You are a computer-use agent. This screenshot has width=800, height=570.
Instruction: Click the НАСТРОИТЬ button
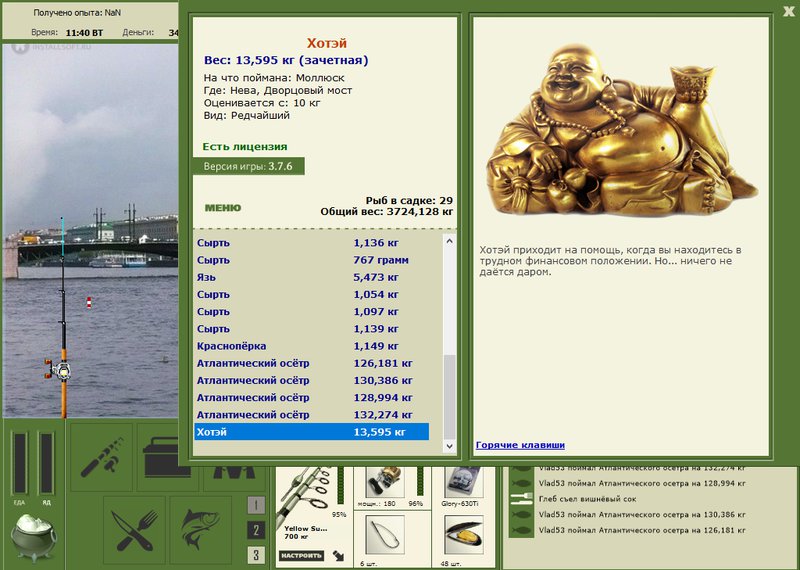pos(302,555)
